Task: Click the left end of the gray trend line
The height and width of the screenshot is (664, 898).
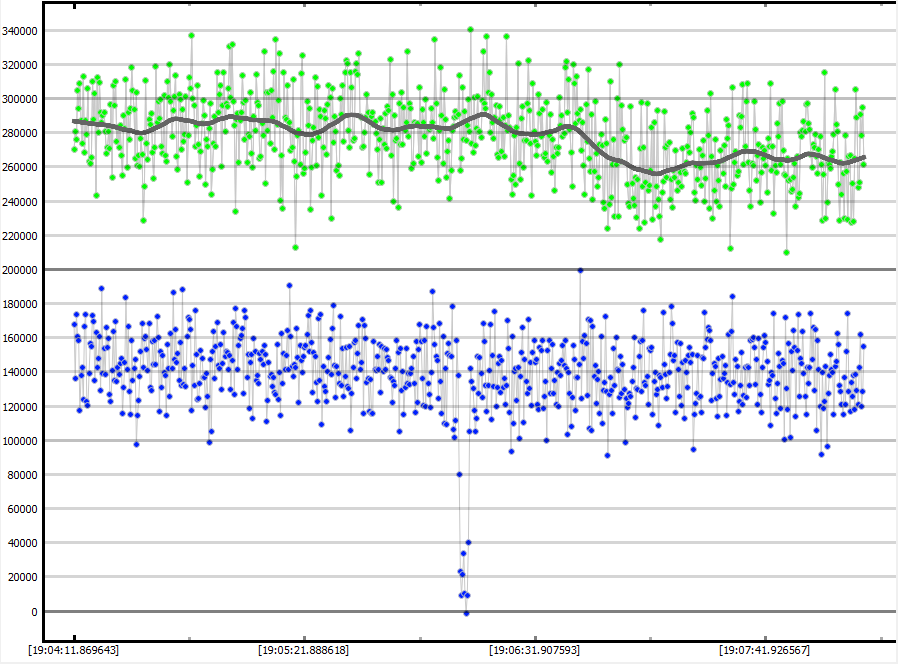Action: [x=74, y=121]
